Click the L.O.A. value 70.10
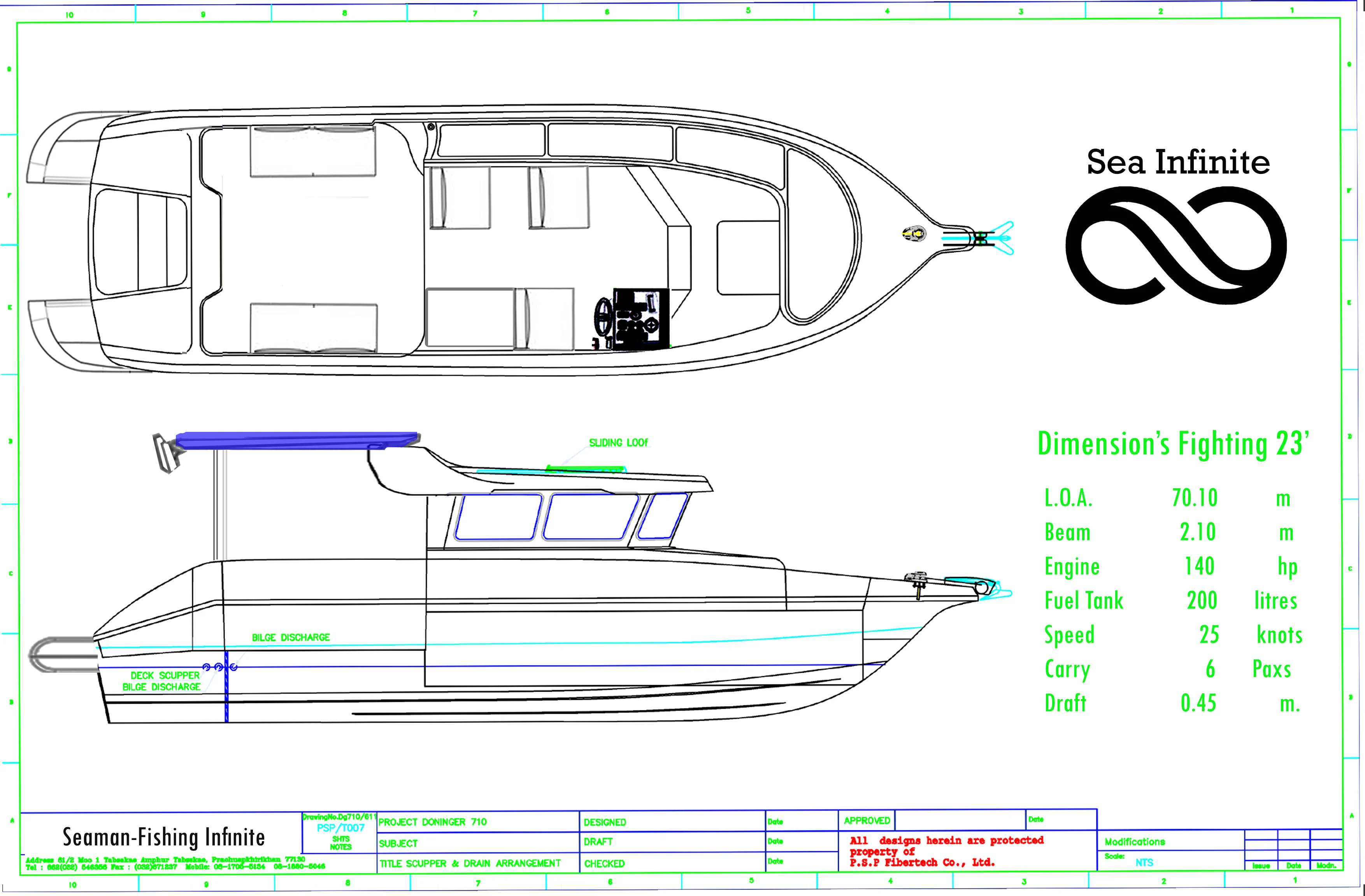Image resolution: width=1365 pixels, height=896 pixels. coord(1194,498)
